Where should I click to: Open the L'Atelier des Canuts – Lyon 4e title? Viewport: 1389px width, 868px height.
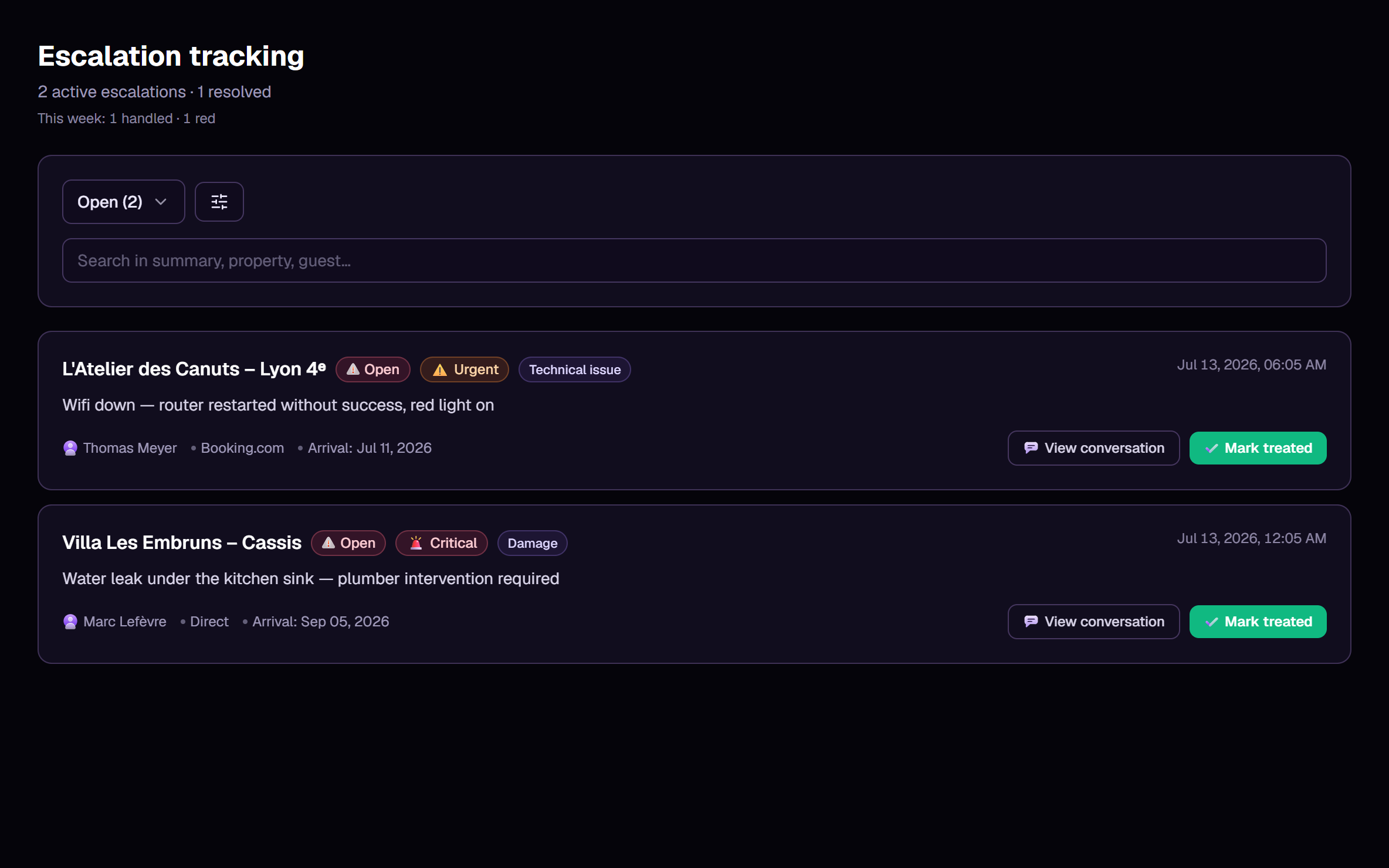(x=194, y=369)
